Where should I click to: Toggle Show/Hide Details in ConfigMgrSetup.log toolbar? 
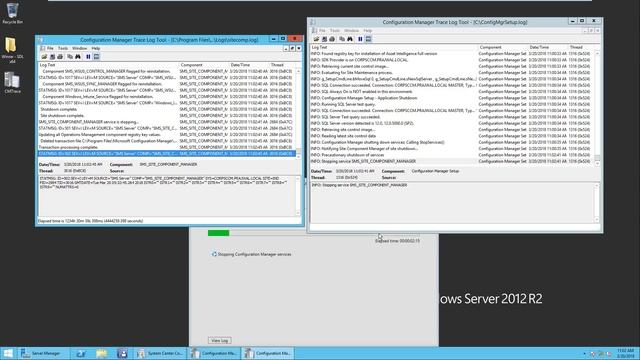pyautogui.click(x=368, y=39)
